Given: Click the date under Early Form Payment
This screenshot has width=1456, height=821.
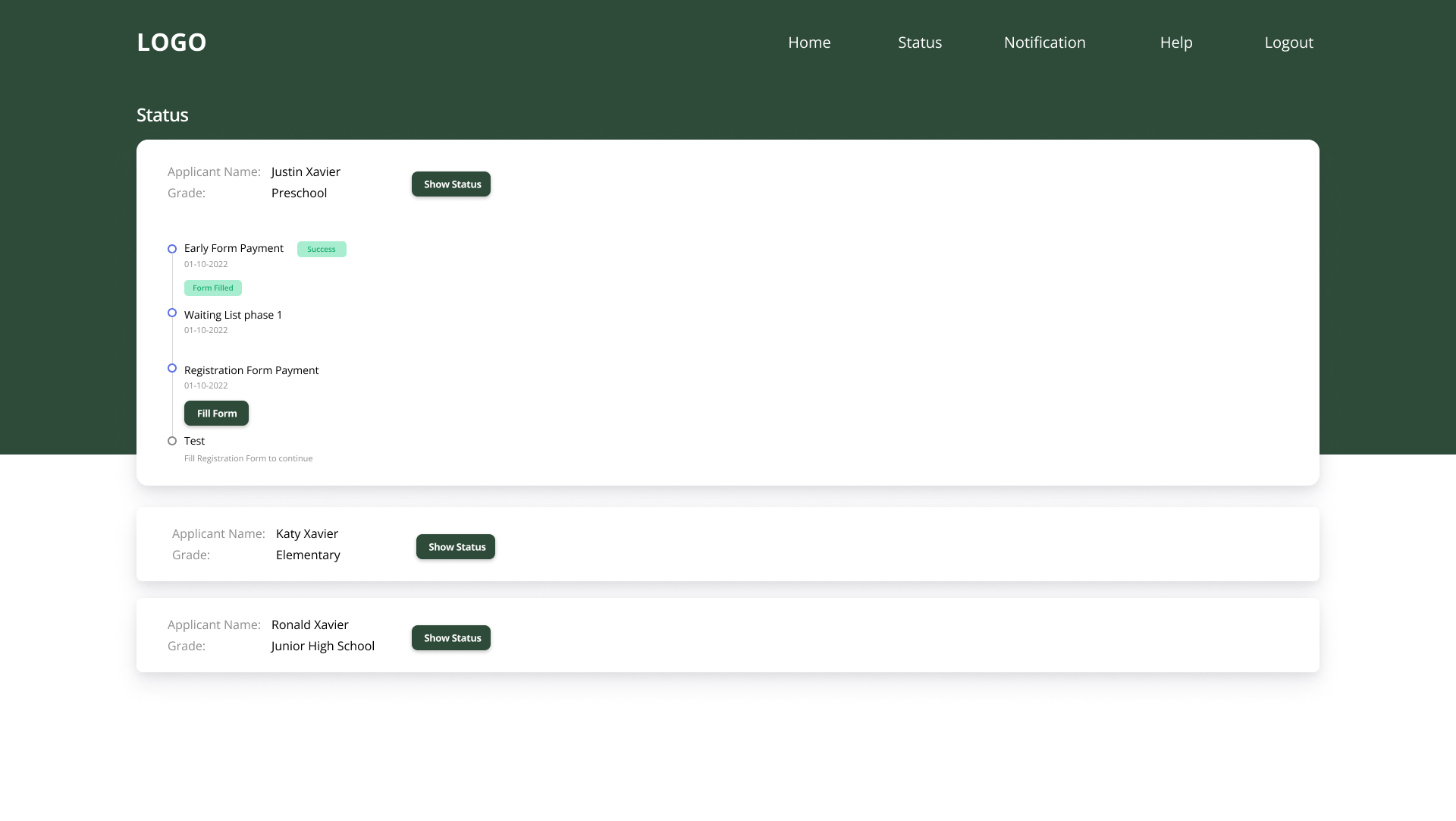Looking at the screenshot, I should [206, 264].
